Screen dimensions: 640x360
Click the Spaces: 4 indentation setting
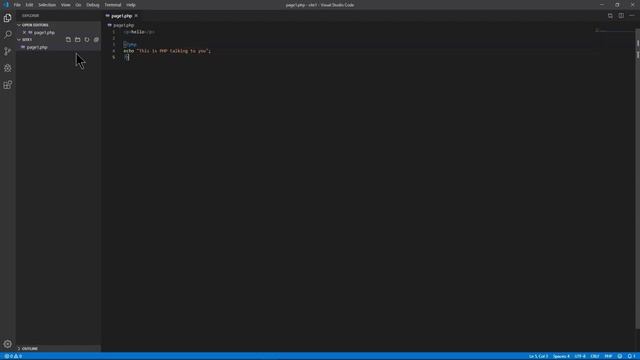(x=561, y=356)
